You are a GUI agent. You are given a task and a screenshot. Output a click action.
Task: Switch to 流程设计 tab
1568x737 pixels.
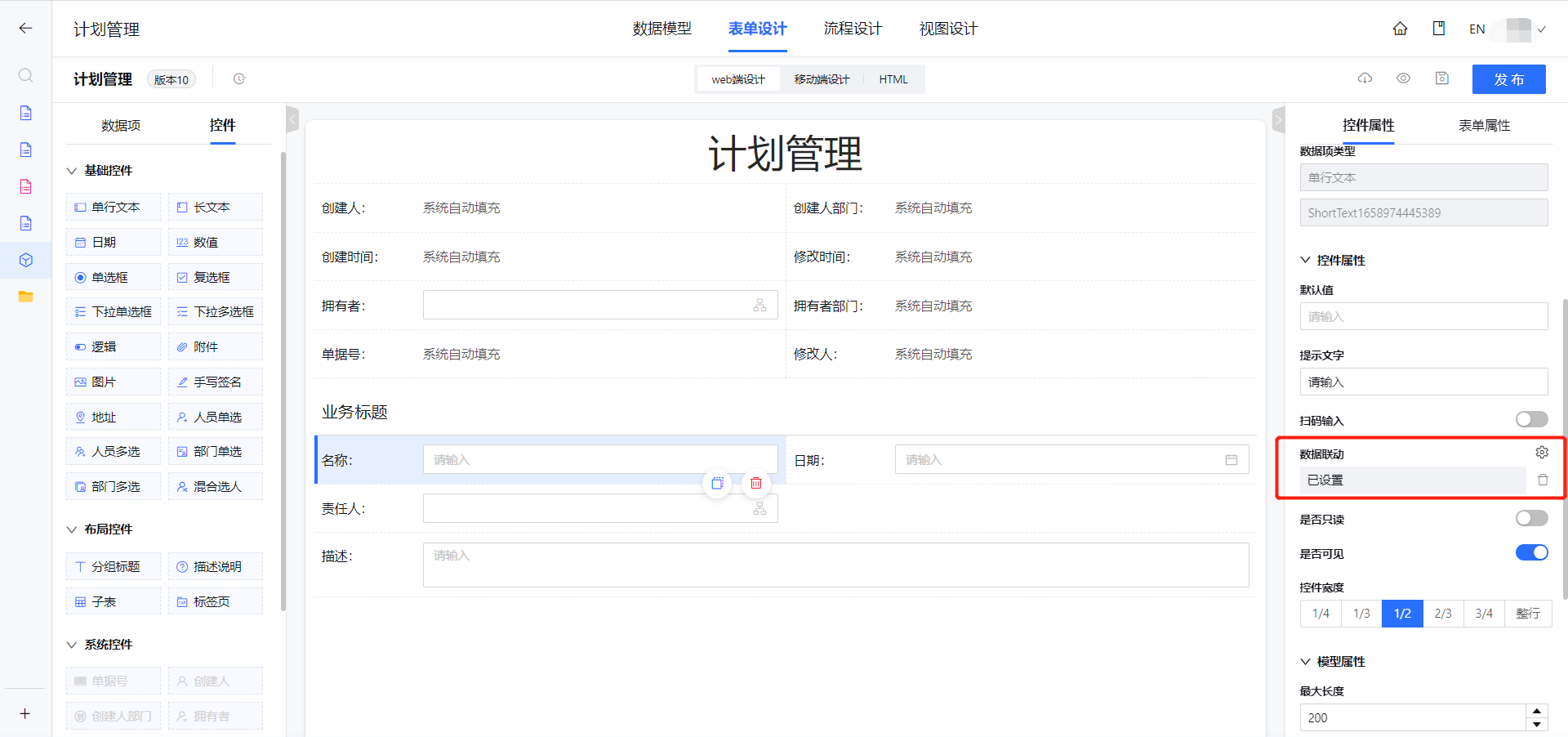853,29
